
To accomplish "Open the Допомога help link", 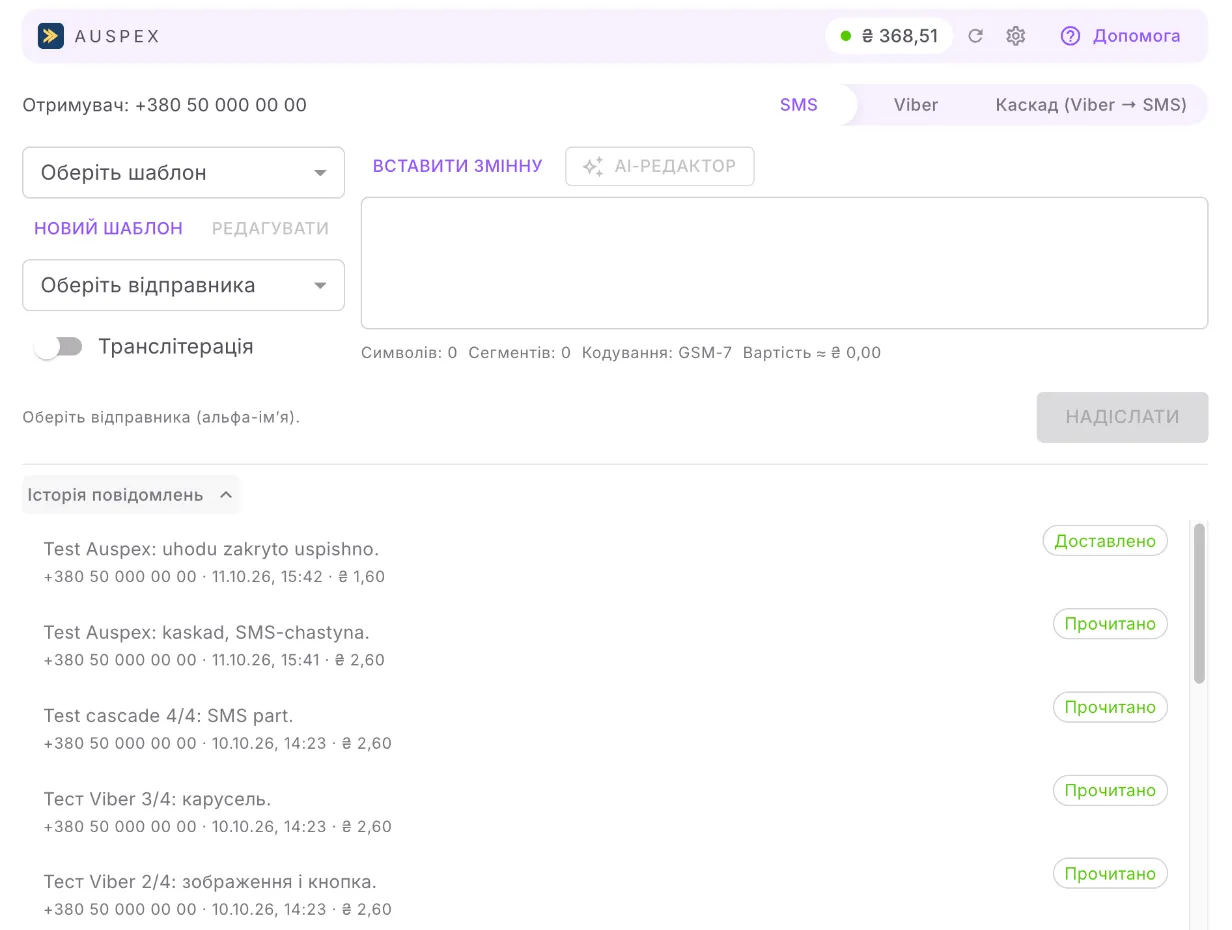I will click(x=1136, y=36).
